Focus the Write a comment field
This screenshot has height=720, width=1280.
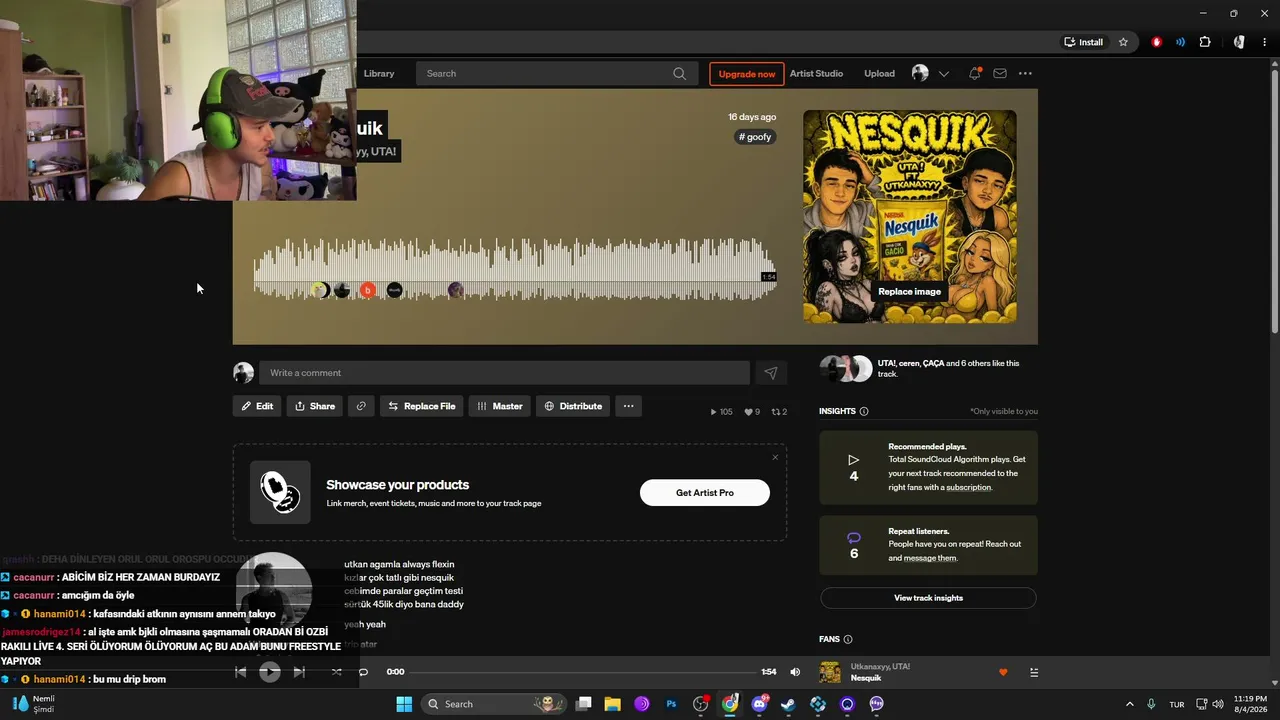[504, 373]
